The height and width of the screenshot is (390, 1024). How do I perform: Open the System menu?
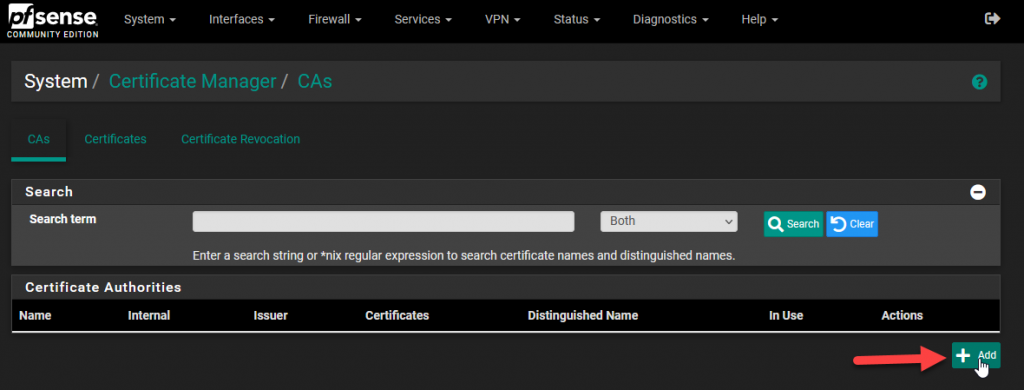coord(150,20)
